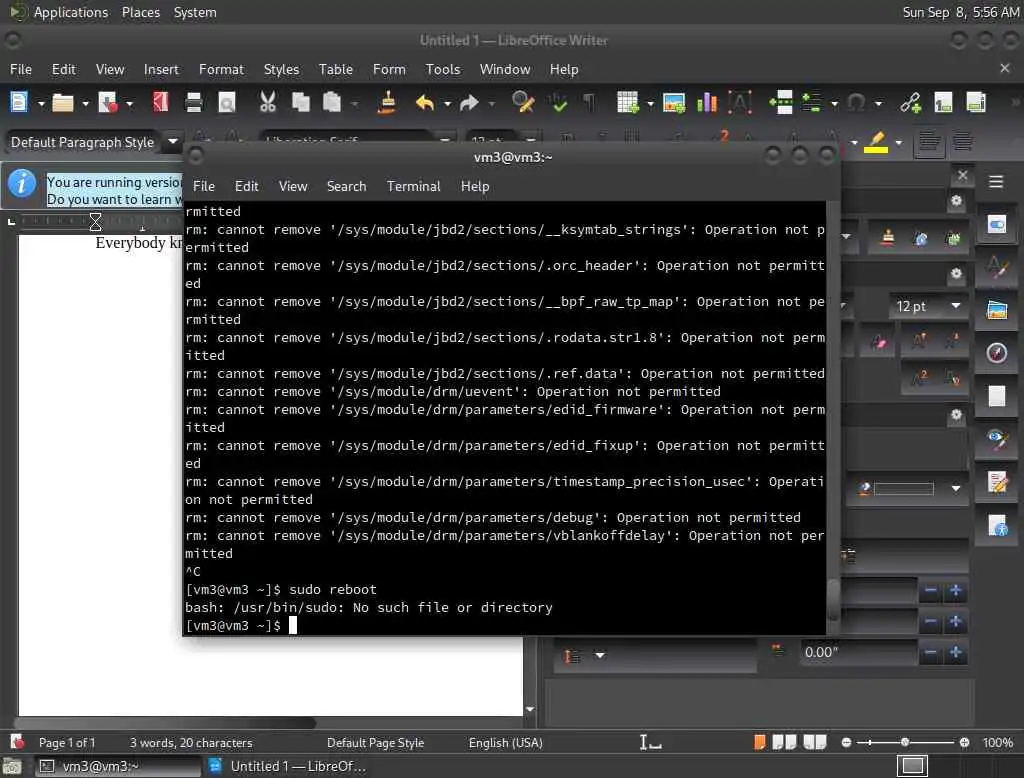Click the Undo arrow icon
This screenshot has height=778, width=1024.
pos(425,103)
